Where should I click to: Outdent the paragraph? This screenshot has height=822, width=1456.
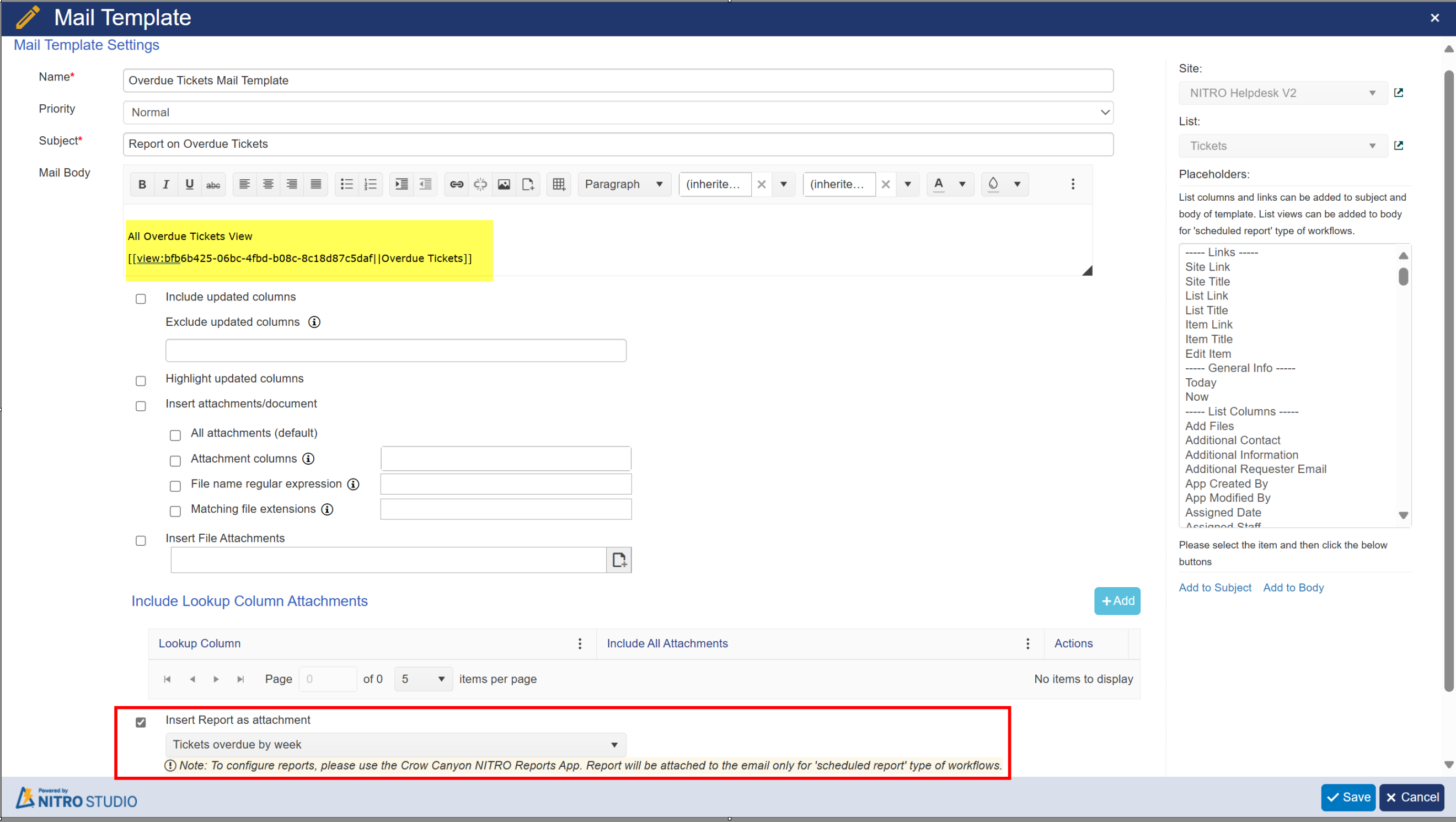(425, 184)
